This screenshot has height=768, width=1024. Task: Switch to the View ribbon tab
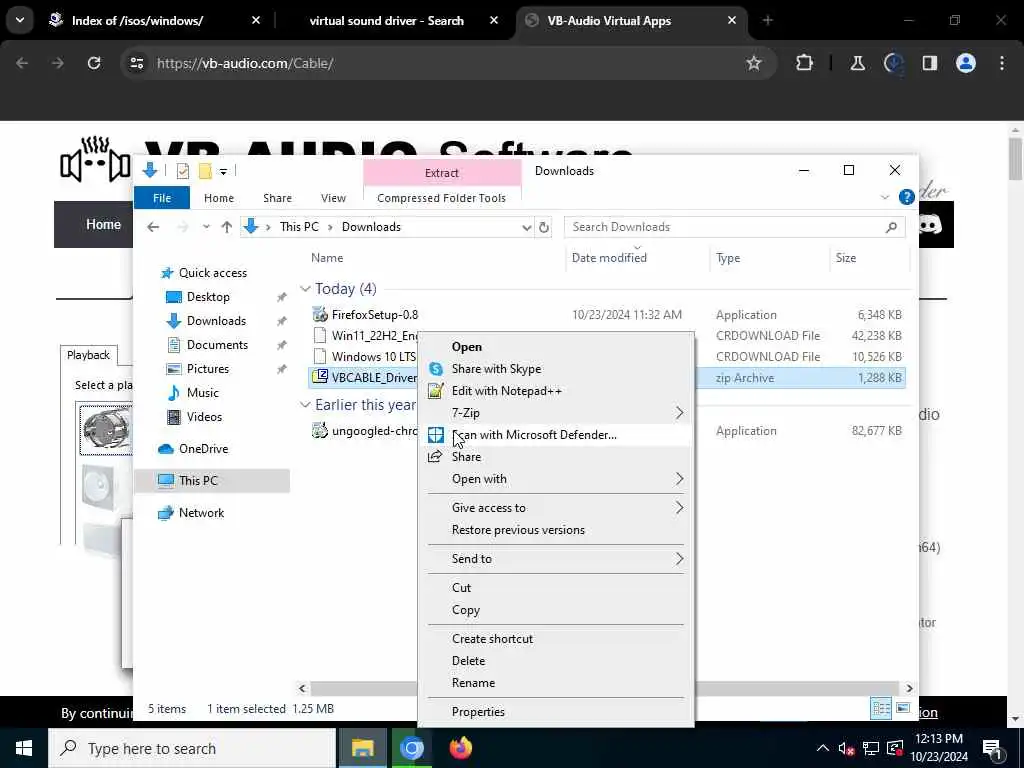pyautogui.click(x=333, y=198)
